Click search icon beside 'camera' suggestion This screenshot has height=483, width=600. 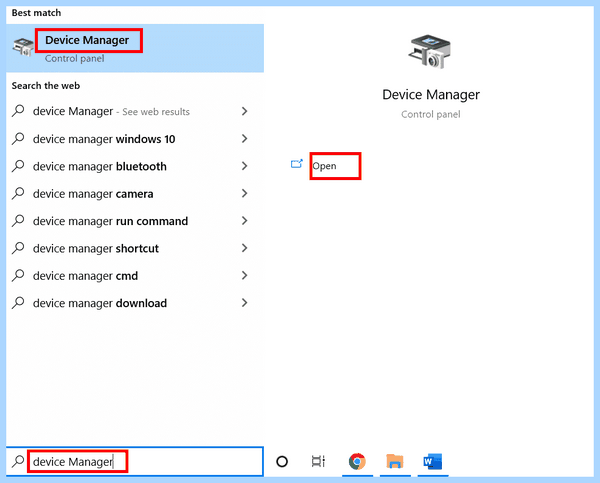[18, 193]
